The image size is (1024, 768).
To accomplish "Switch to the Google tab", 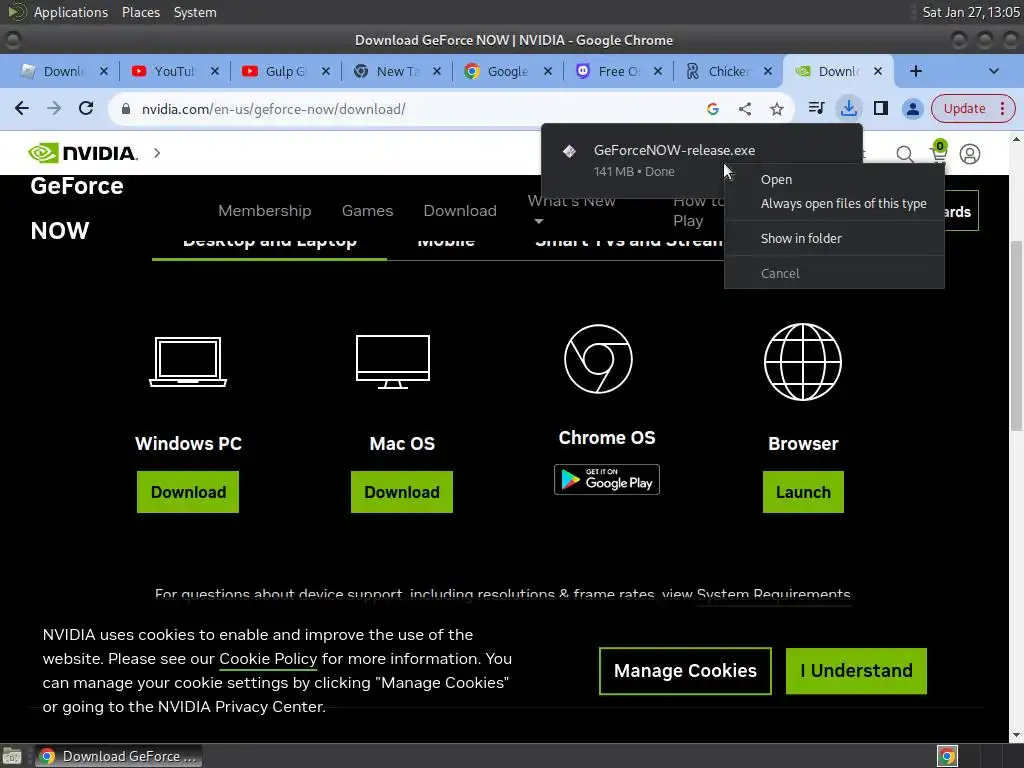I will (507, 71).
